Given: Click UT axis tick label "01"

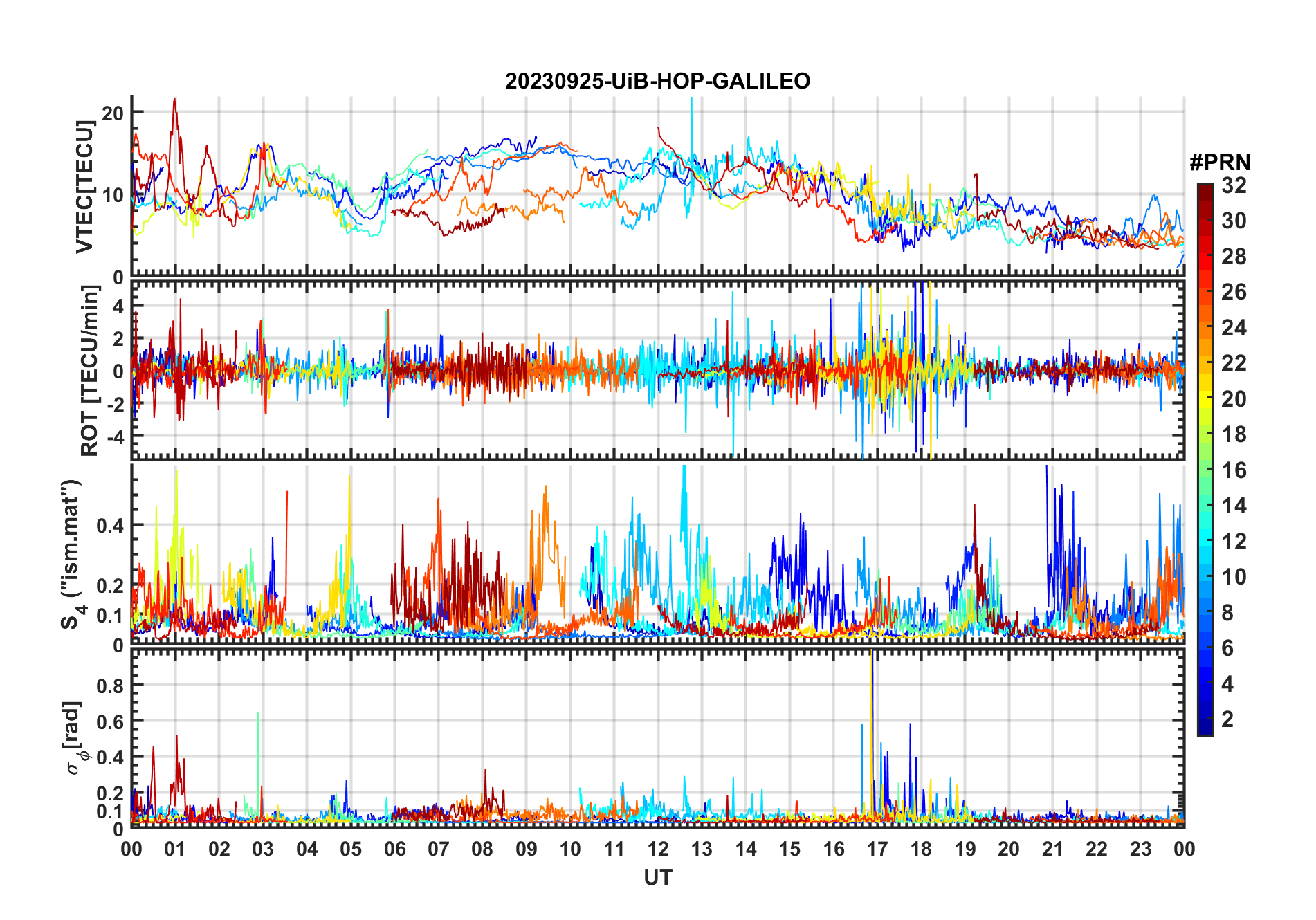Looking at the screenshot, I should click(175, 849).
